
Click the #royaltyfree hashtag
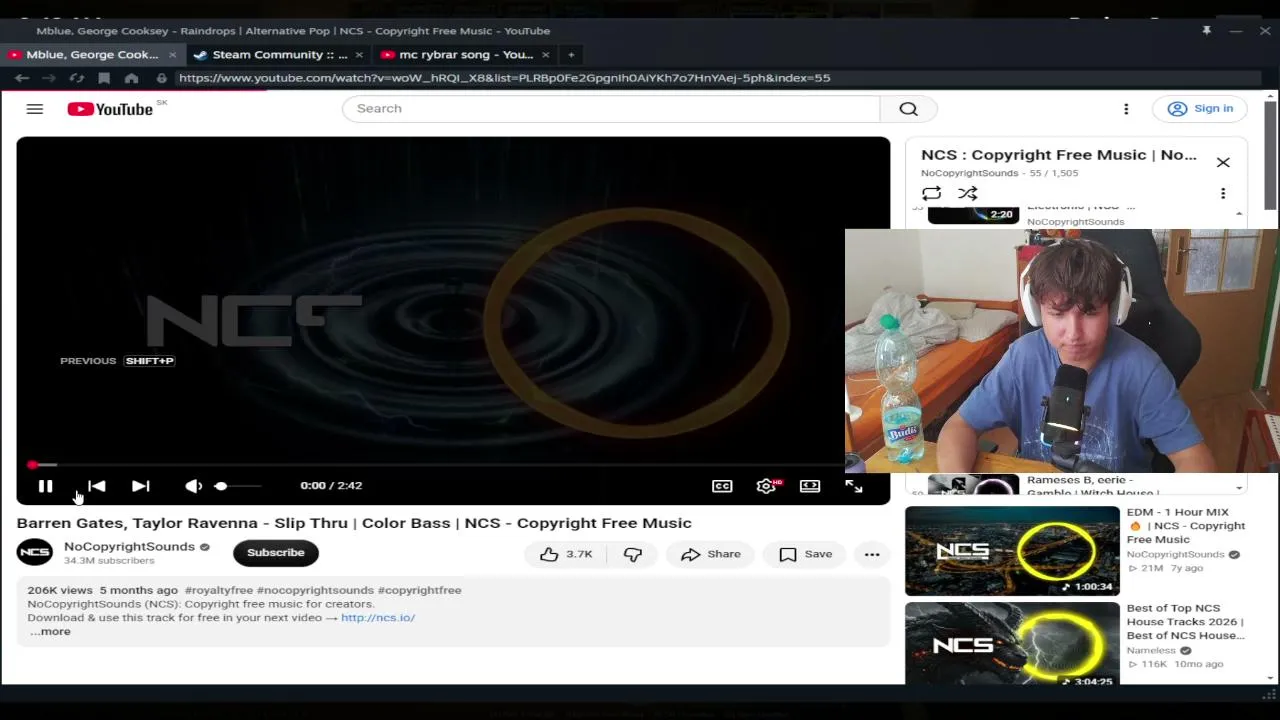point(219,590)
